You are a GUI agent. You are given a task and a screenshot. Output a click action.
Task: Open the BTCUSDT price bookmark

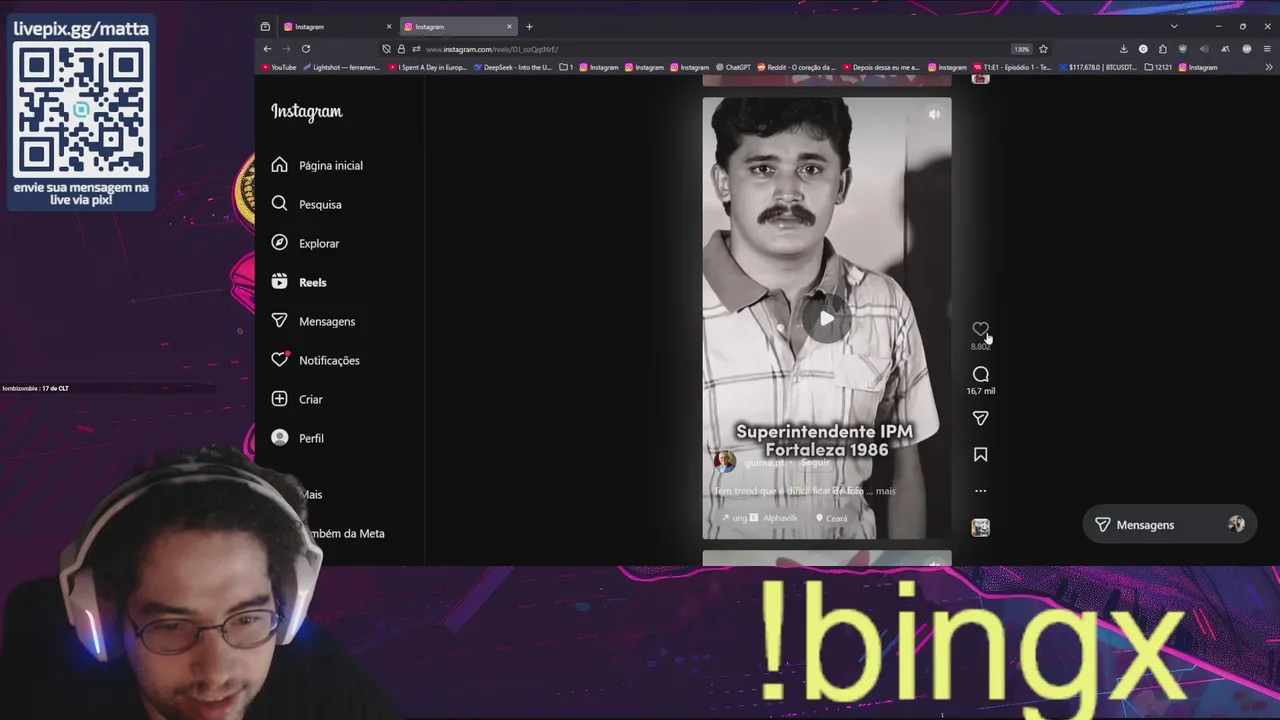[1098, 67]
